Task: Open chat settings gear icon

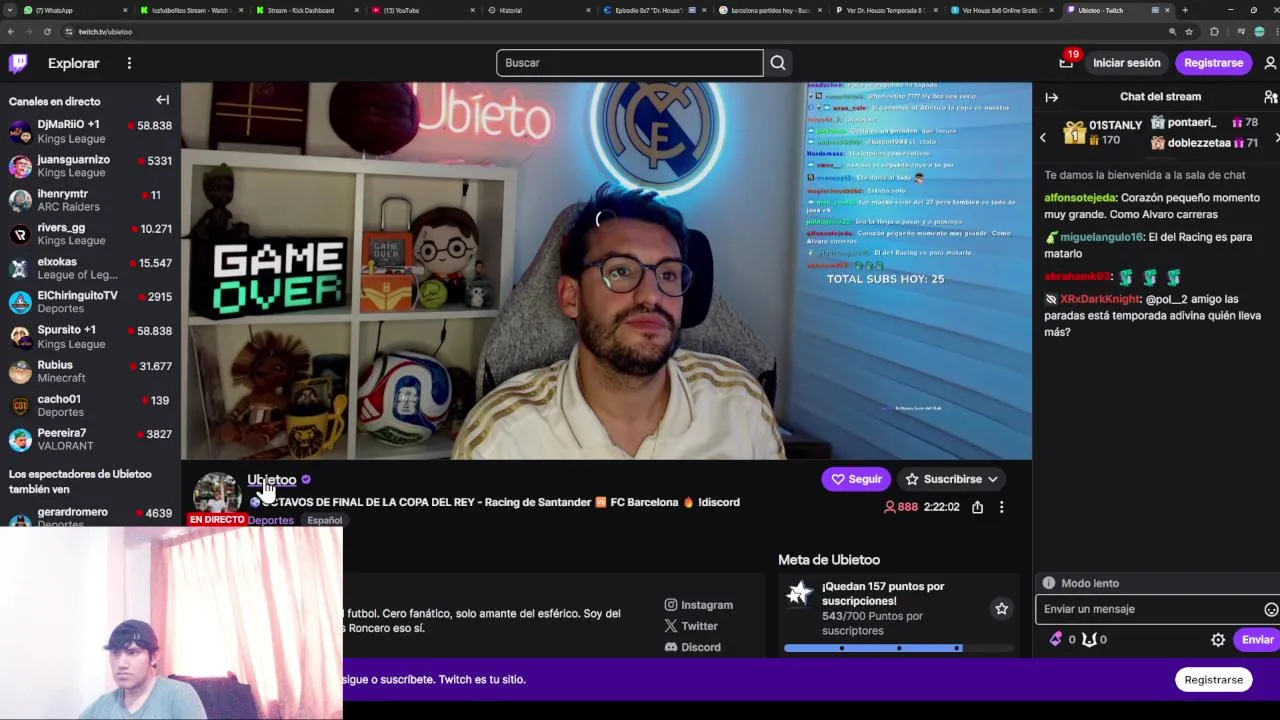Action: coord(1218,640)
